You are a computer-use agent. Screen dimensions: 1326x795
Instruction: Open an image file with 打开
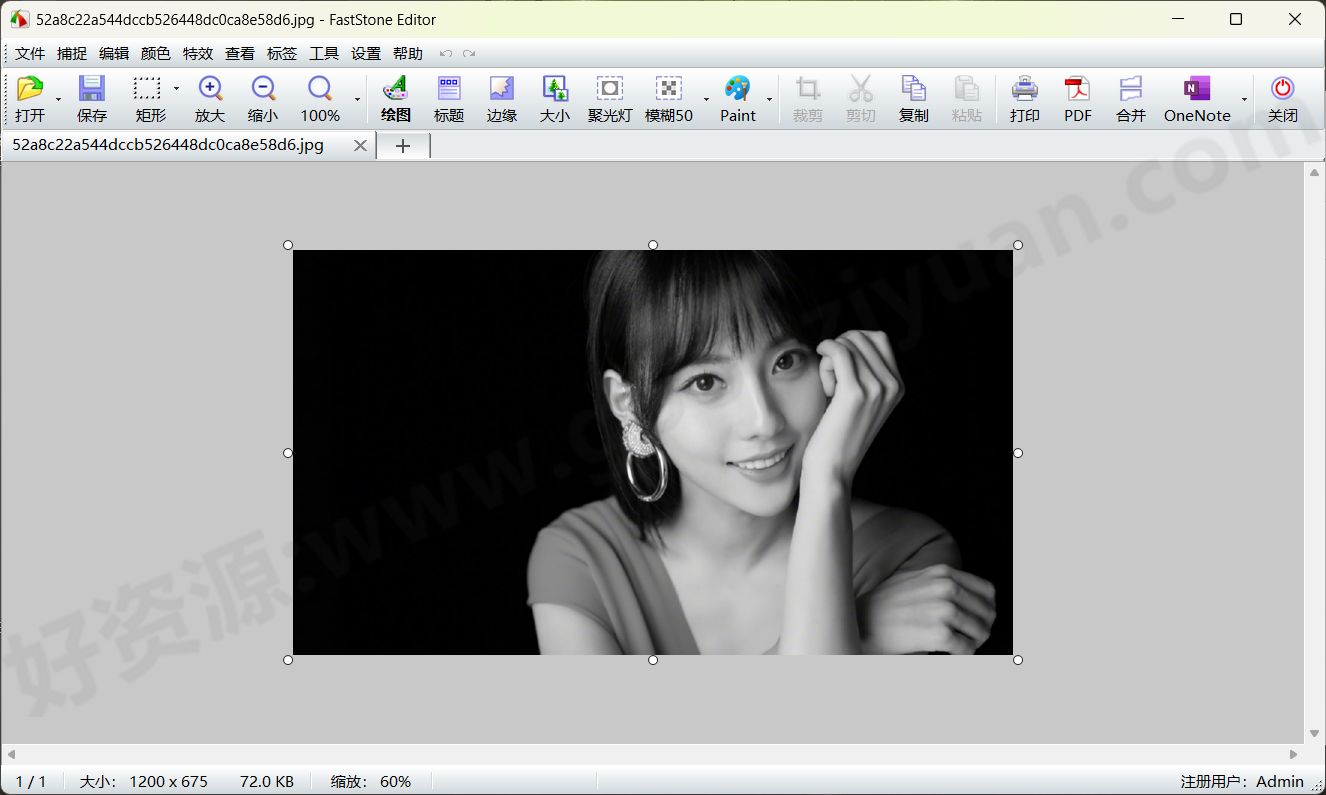click(x=30, y=97)
